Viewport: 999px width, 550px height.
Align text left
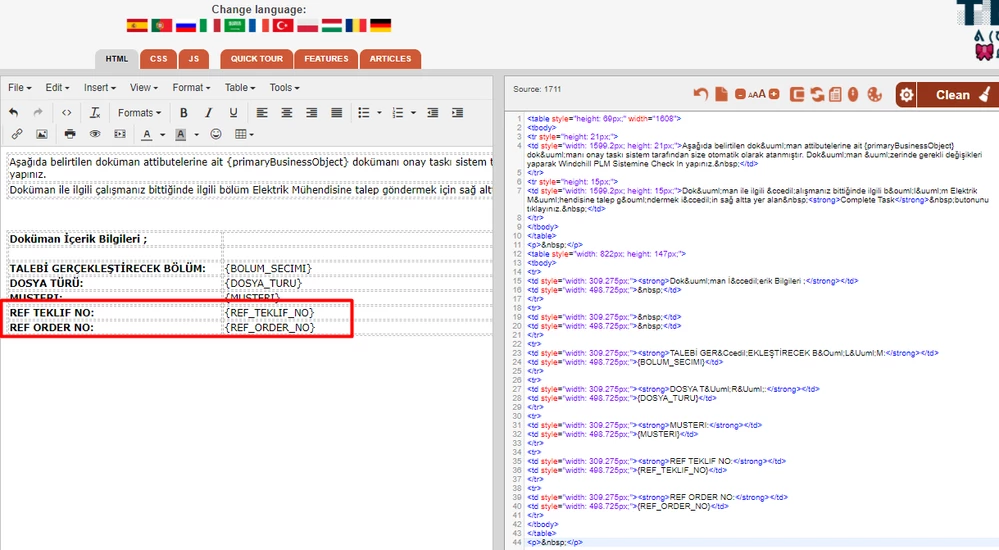pyautogui.click(x=262, y=113)
